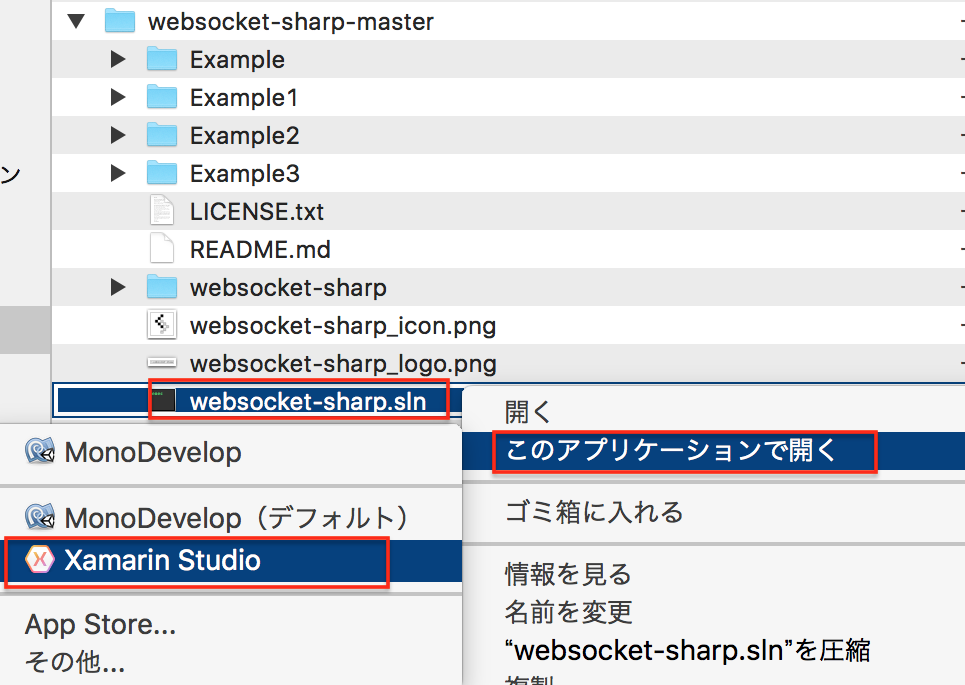The width and height of the screenshot is (965, 685).
Task: Click the Xamarin Studio hexagon icon
Action: pyautogui.click(x=40, y=559)
